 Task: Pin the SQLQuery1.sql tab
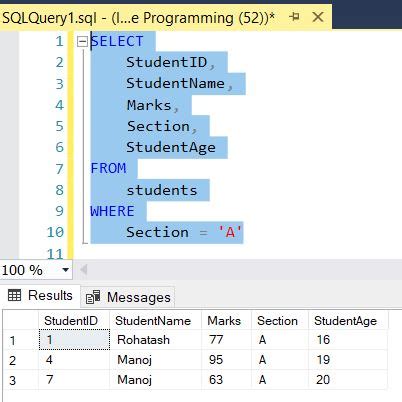(x=294, y=17)
